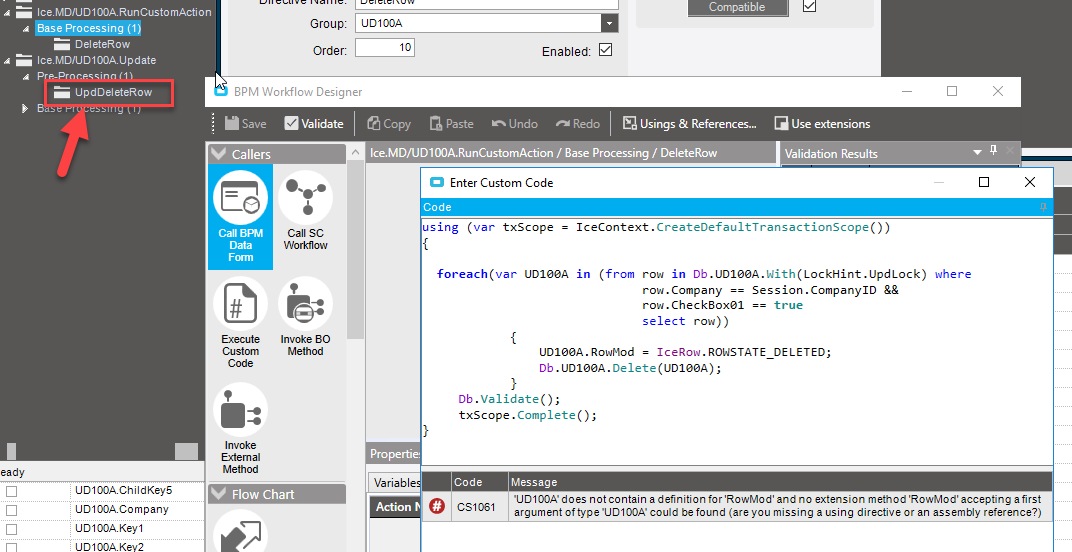Click the Directive Name input field
The width and height of the screenshot is (1072, 552).
[x=486, y=3]
